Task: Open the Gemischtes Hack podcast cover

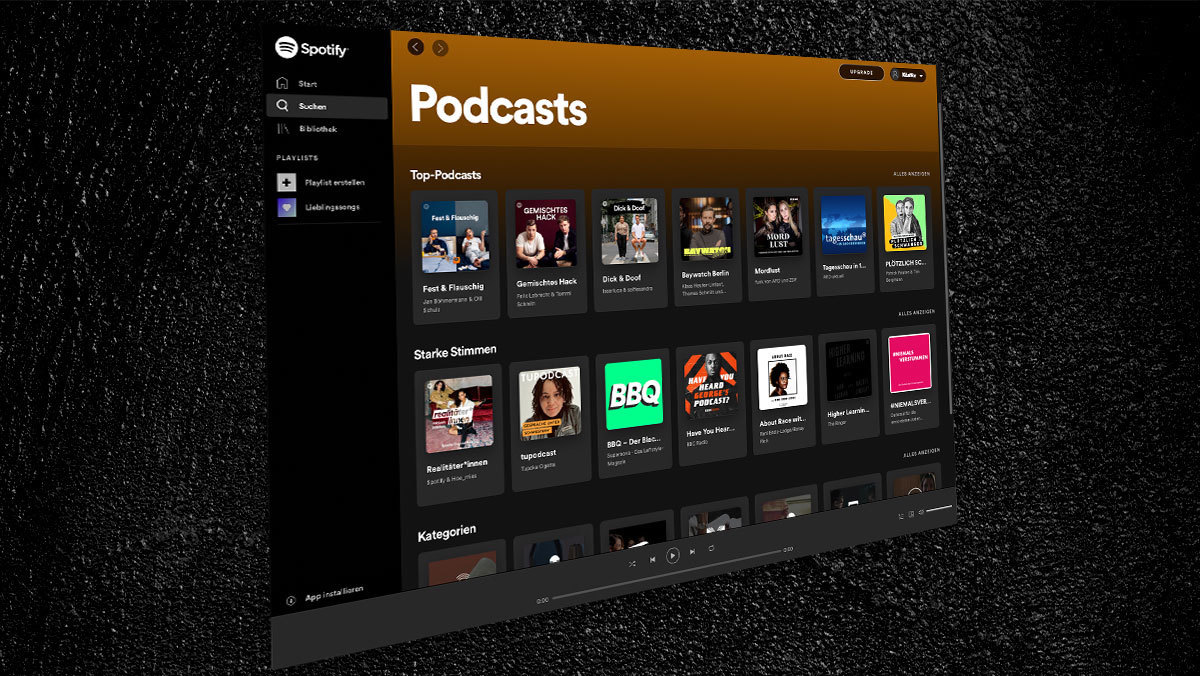Action: click(x=546, y=234)
